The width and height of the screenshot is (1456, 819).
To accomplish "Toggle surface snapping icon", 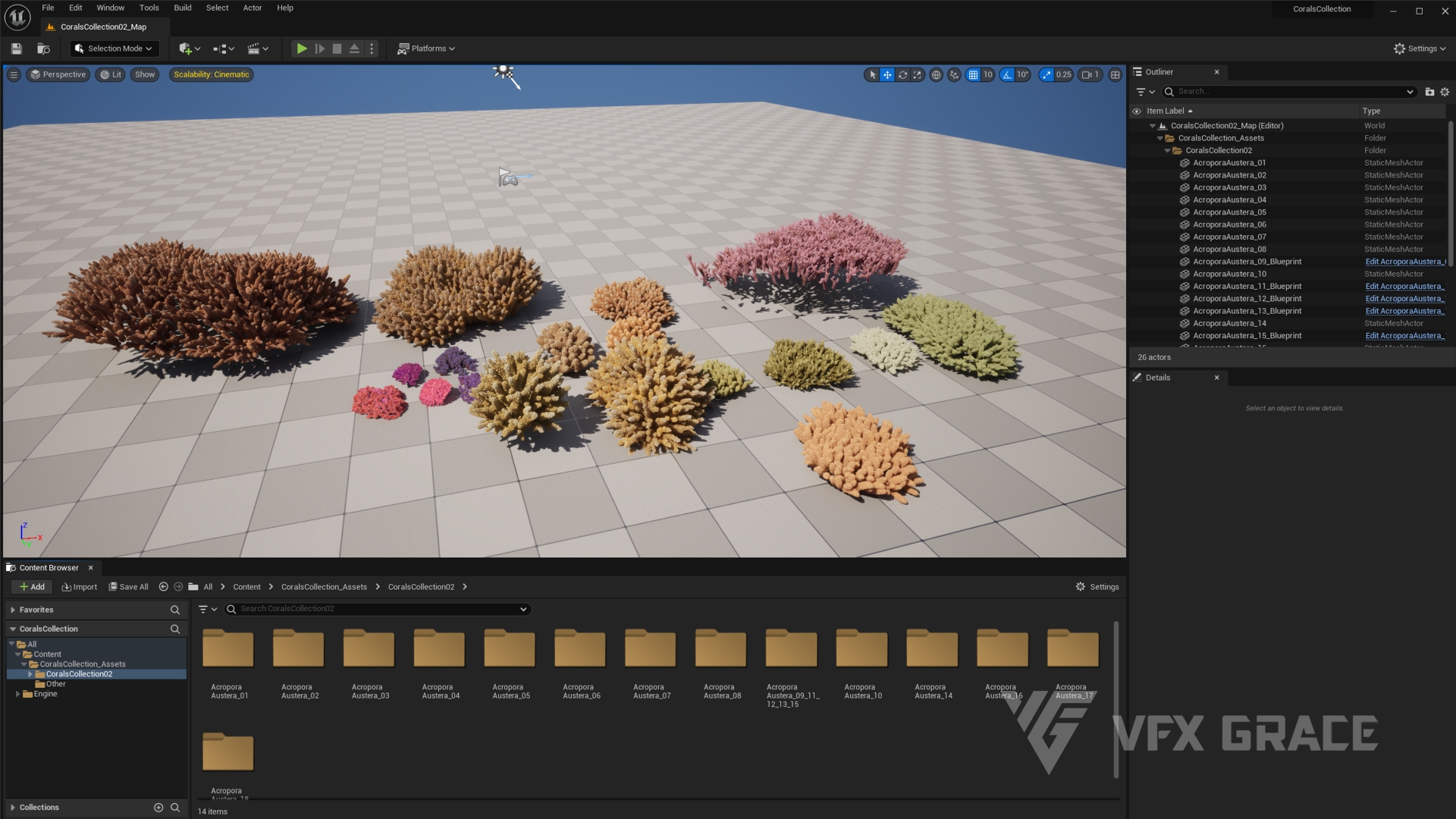I will [954, 74].
